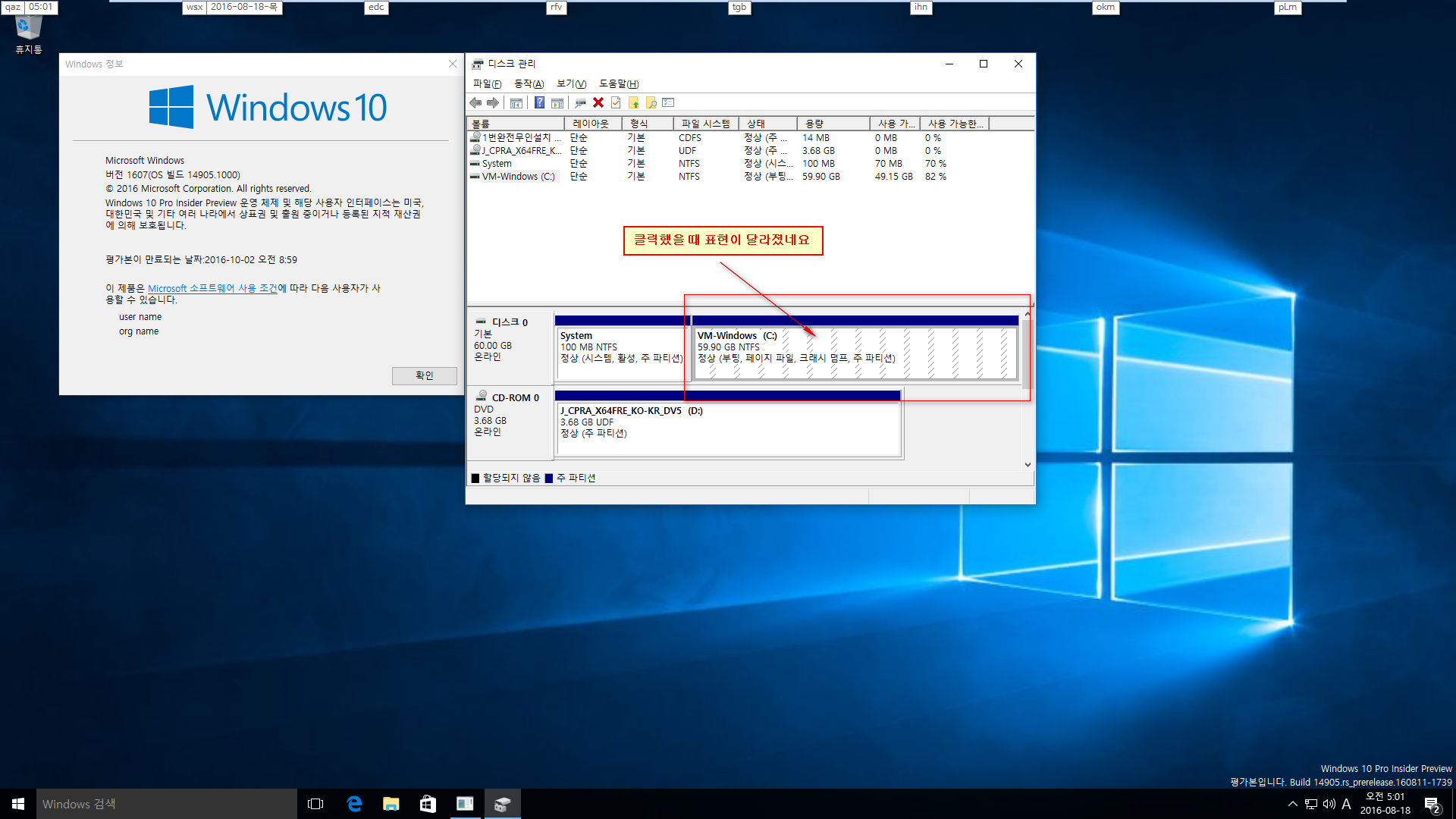Click the 디스크 0 disk label panel
Viewport: 1456px width, 819px height.
click(x=510, y=349)
